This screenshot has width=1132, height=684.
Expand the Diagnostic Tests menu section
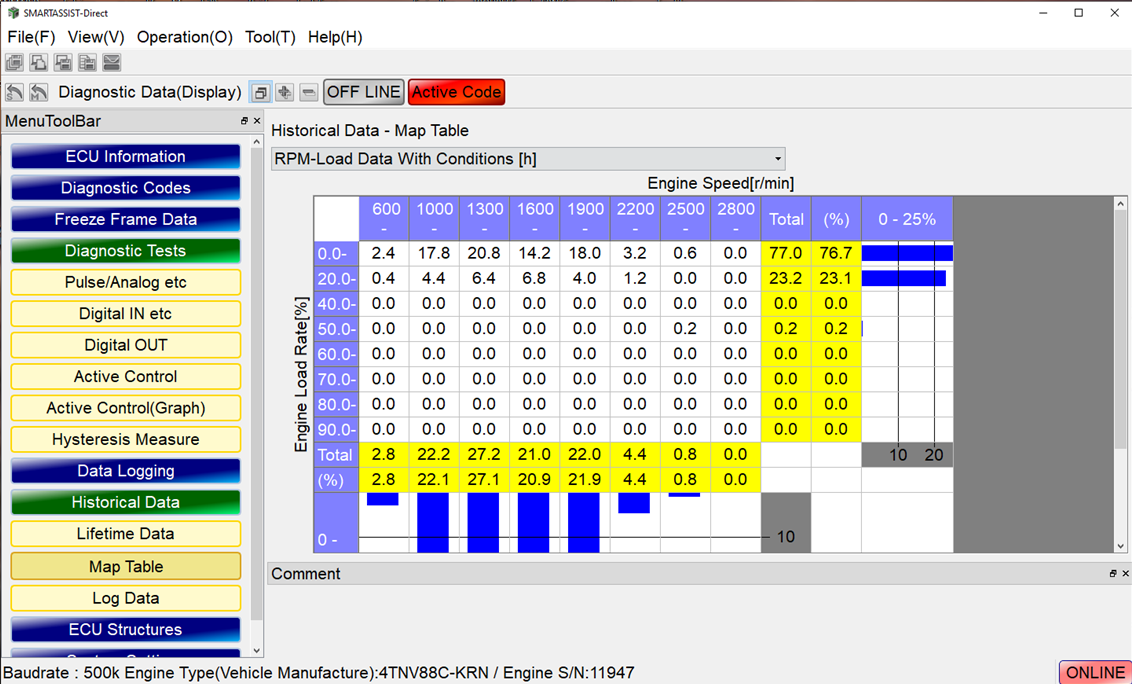tap(125, 251)
